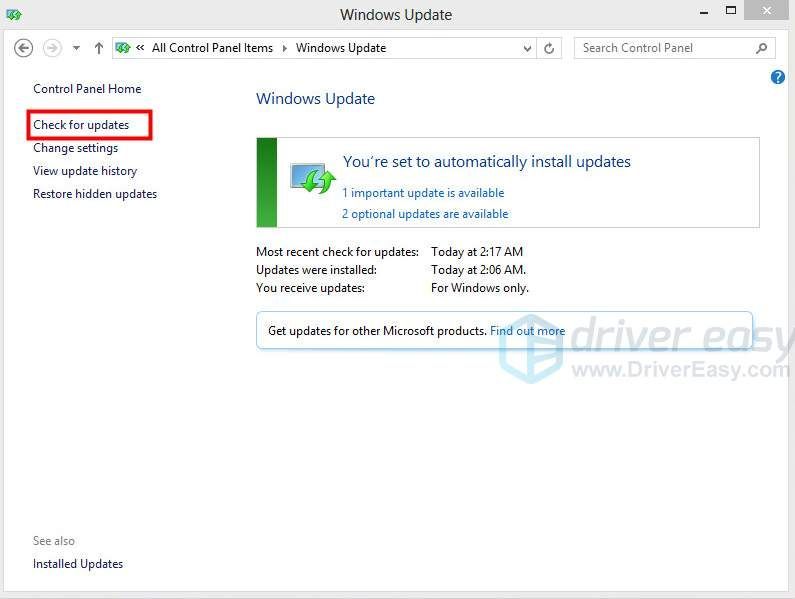The width and height of the screenshot is (795, 599).
Task: Click Find out more link
Action: [527, 331]
